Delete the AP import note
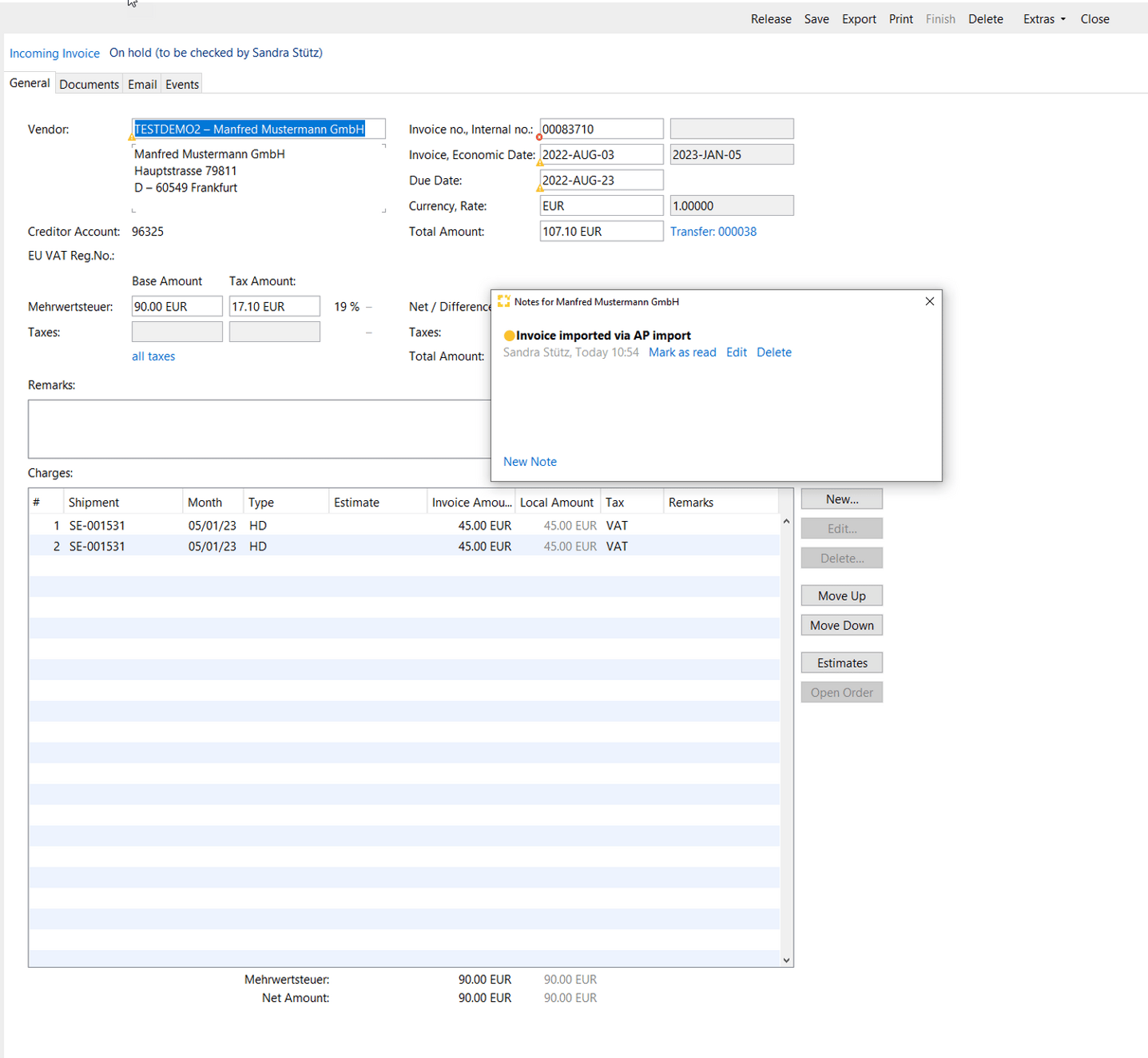Viewport: 1148px width, 1058px height. tap(774, 352)
